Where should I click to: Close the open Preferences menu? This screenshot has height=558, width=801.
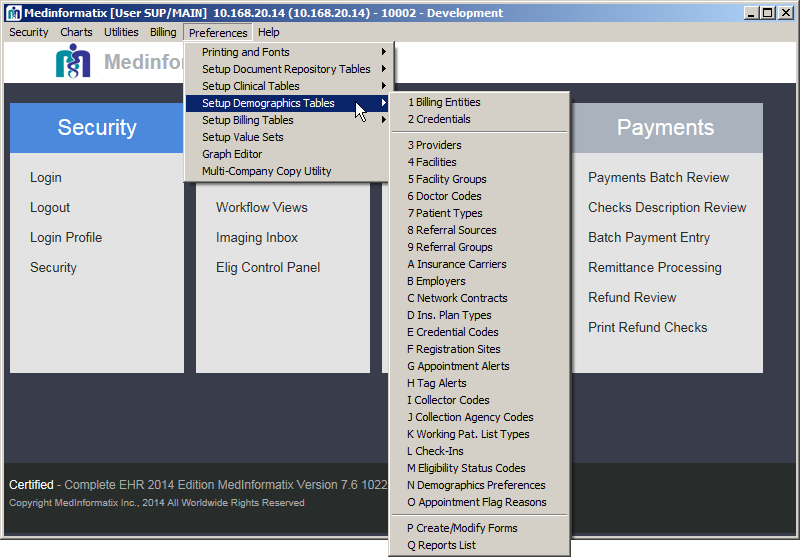coord(218,33)
